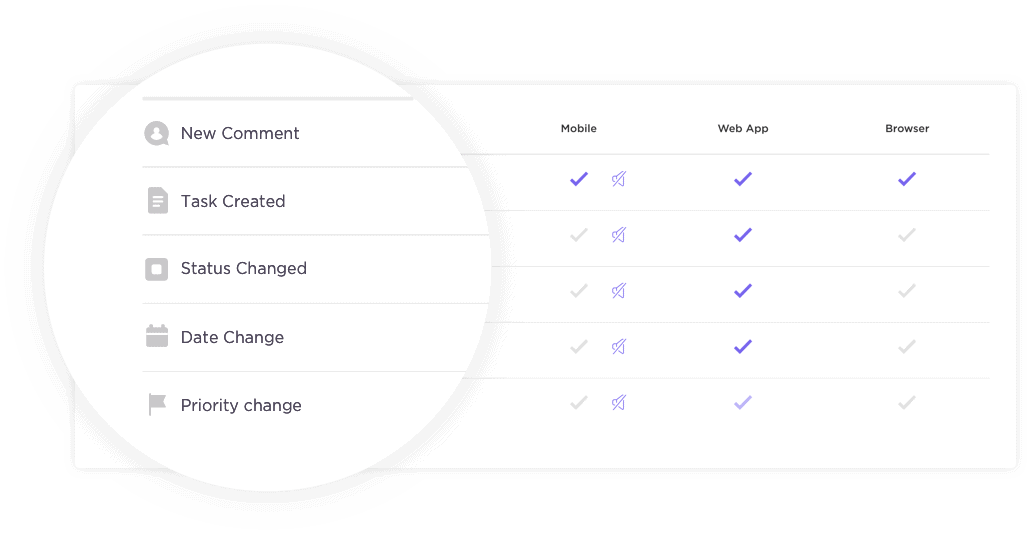Select the Browser column header
The image size is (1027, 535).
coord(907,128)
